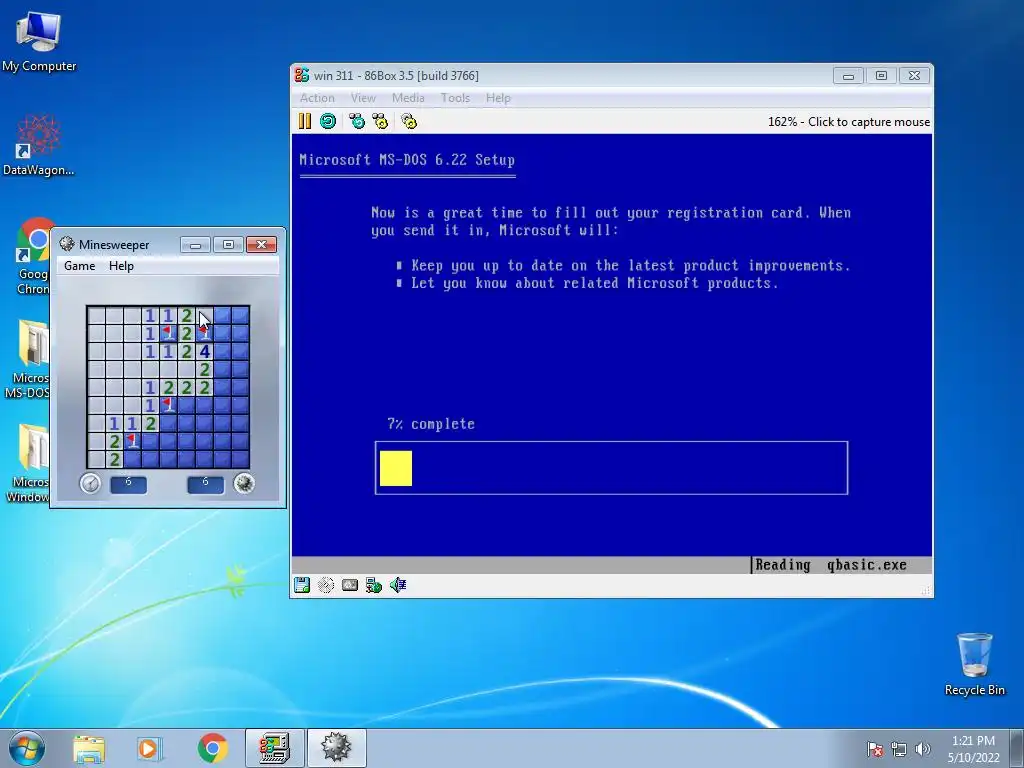
Task: Click the 'Microsoft MS-DOS 6.22 Setup' heading
Action: (407, 160)
